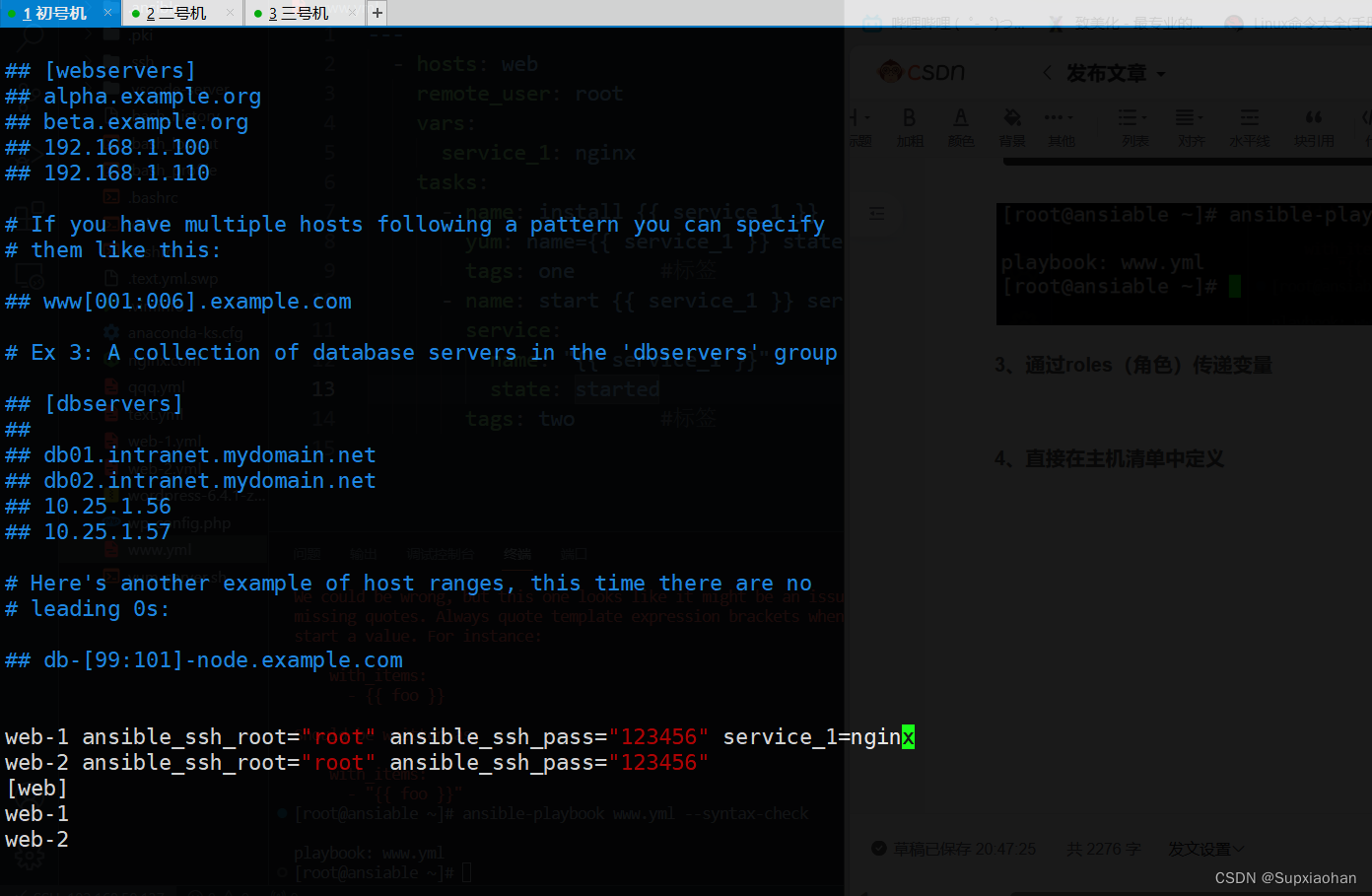Click the CSDN @Supxiaohan author link

[x=1285, y=877]
